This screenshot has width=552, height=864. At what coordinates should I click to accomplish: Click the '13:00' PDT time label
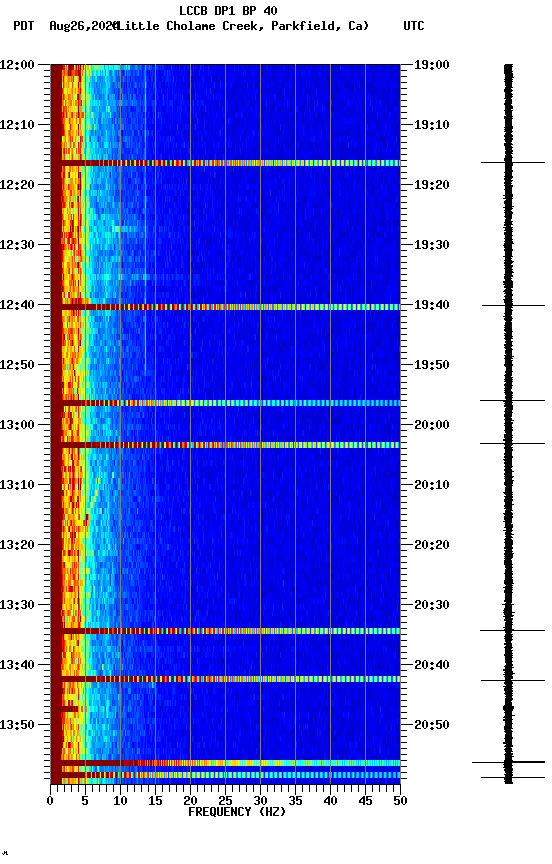point(17,425)
